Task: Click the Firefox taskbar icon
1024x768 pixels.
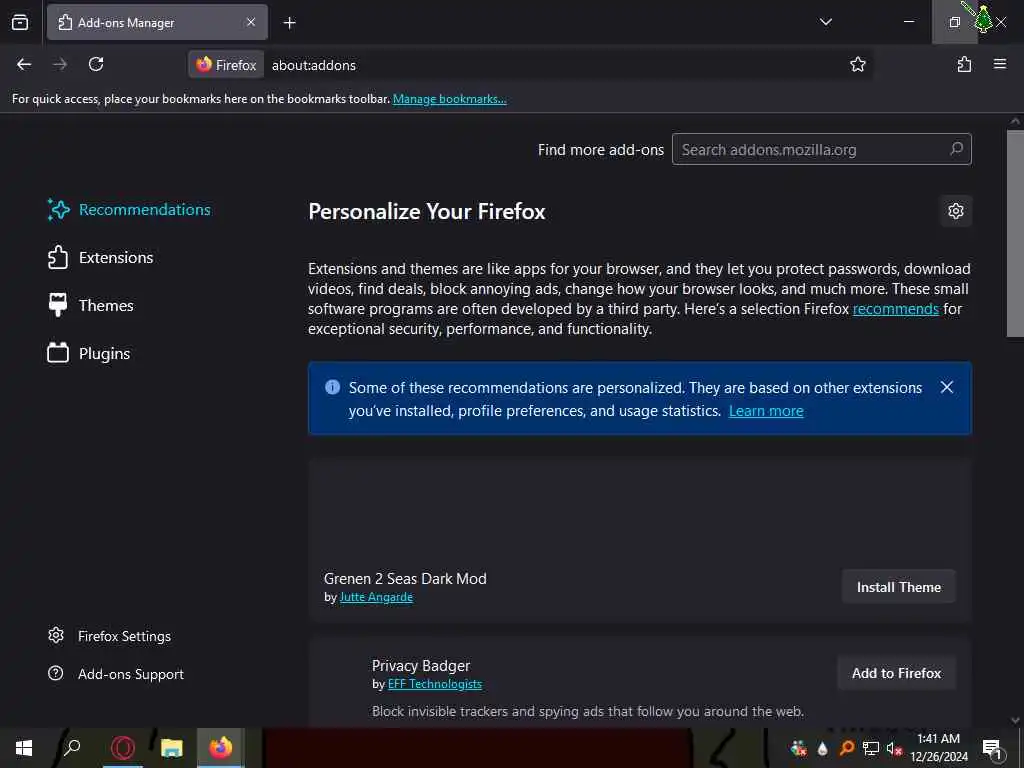Action: tap(221, 748)
